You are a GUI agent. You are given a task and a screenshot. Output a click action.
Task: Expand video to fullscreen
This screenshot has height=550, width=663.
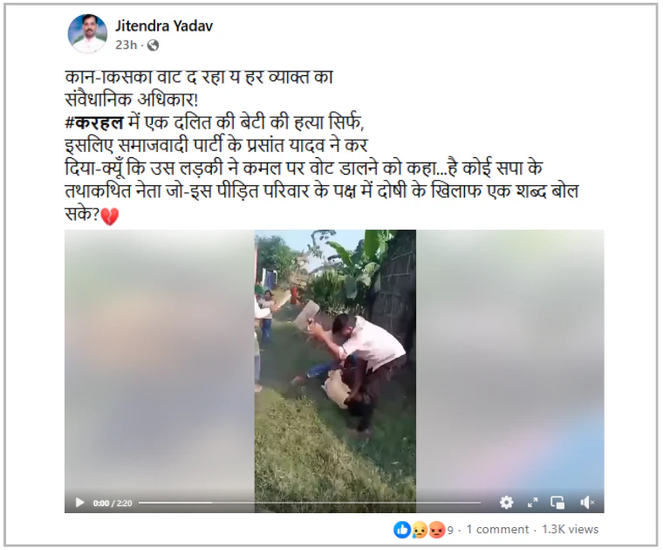tap(533, 503)
